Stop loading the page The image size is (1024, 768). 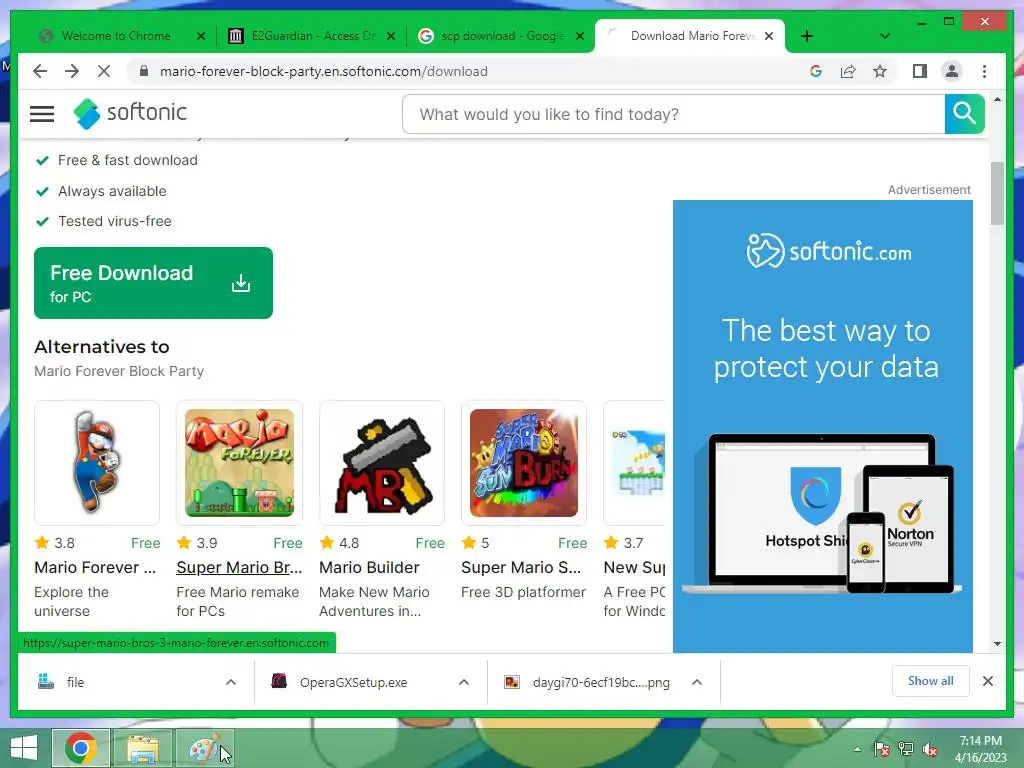(104, 71)
